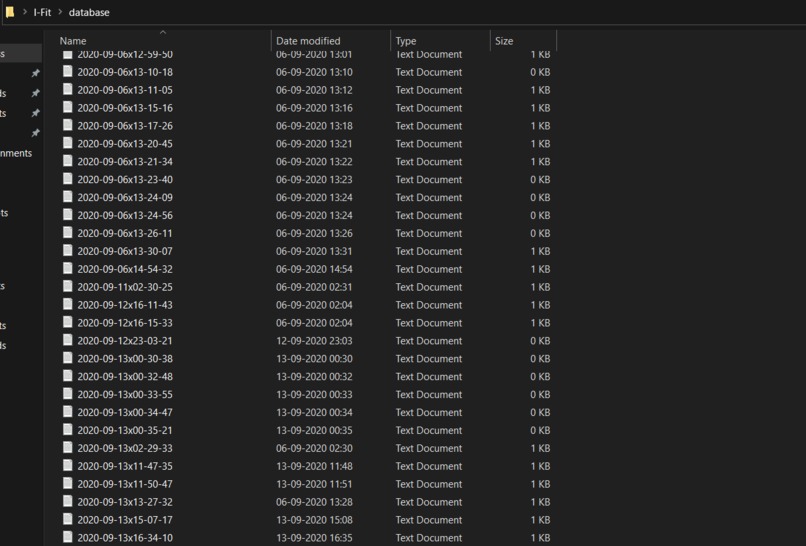The width and height of the screenshot is (806, 546).
Task: Click the file icon for 2020-09-06x13-24-09
Action: pos(67,197)
